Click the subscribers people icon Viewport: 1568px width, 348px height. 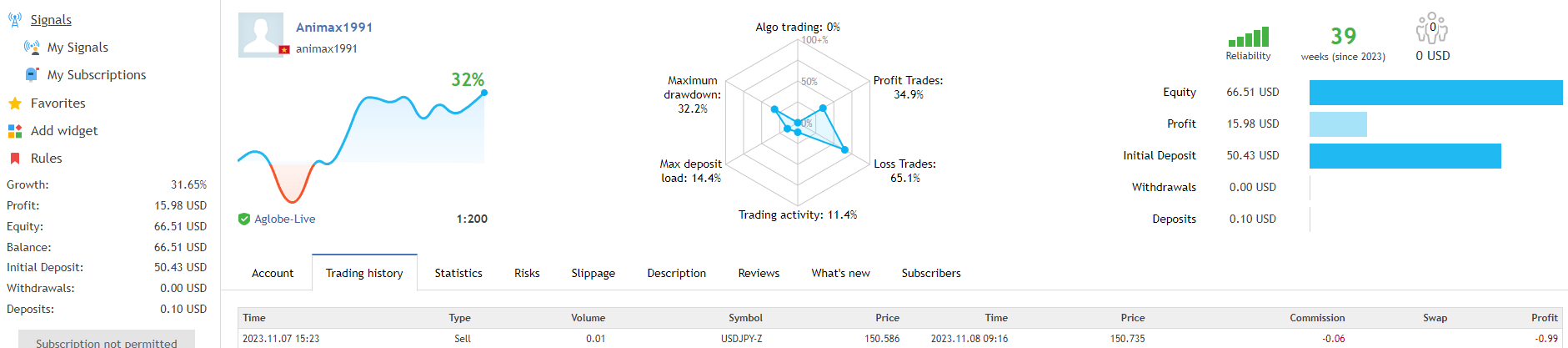pyautogui.click(x=1432, y=28)
